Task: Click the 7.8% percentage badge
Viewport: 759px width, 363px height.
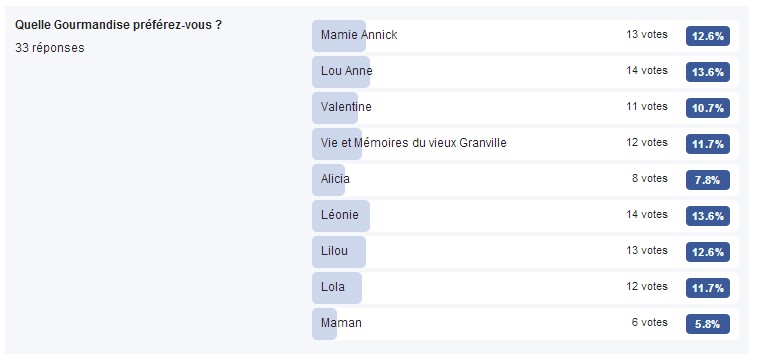Action: [x=708, y=180]
